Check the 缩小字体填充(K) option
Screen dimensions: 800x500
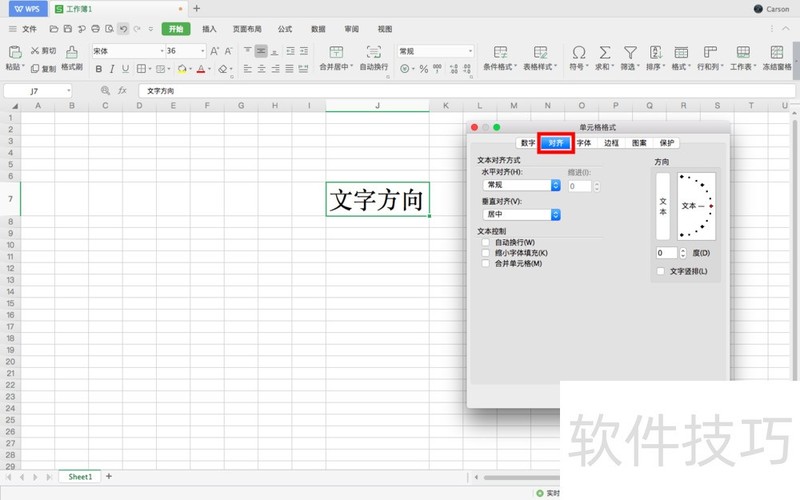[x=486, y=253]
